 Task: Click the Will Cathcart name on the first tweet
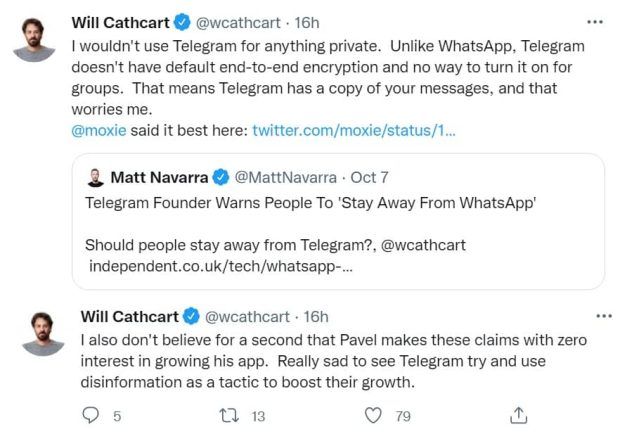[x=121, y=23]
